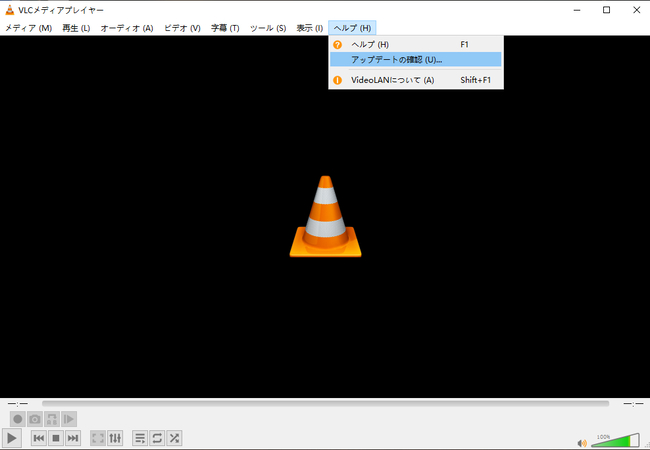Show the playlist
Viewport: 650px width, 450px height.
coord(140,438)
